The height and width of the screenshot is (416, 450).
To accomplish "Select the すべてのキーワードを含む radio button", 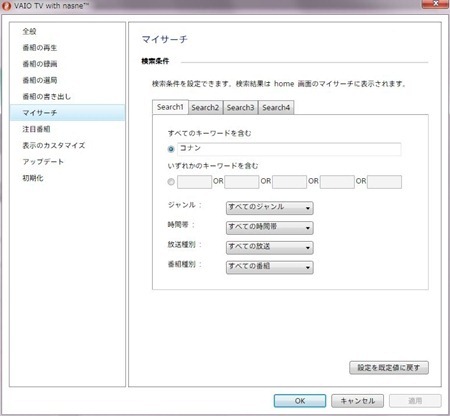I will tap(171, 149).
